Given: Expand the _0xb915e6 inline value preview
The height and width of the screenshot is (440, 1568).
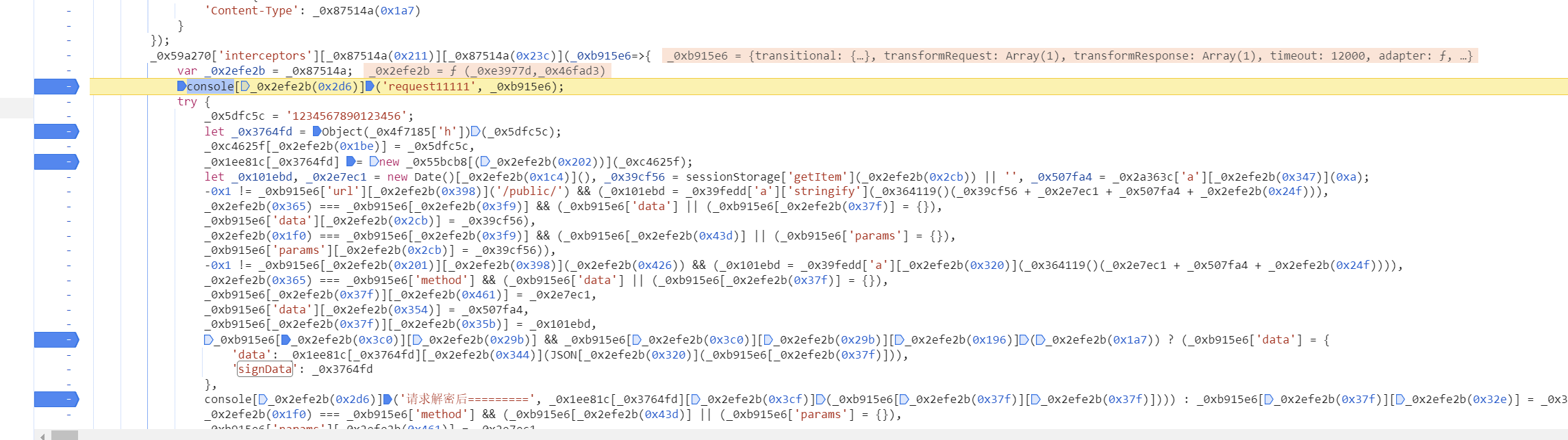Looking at the screenshot, I should [727, 56].
